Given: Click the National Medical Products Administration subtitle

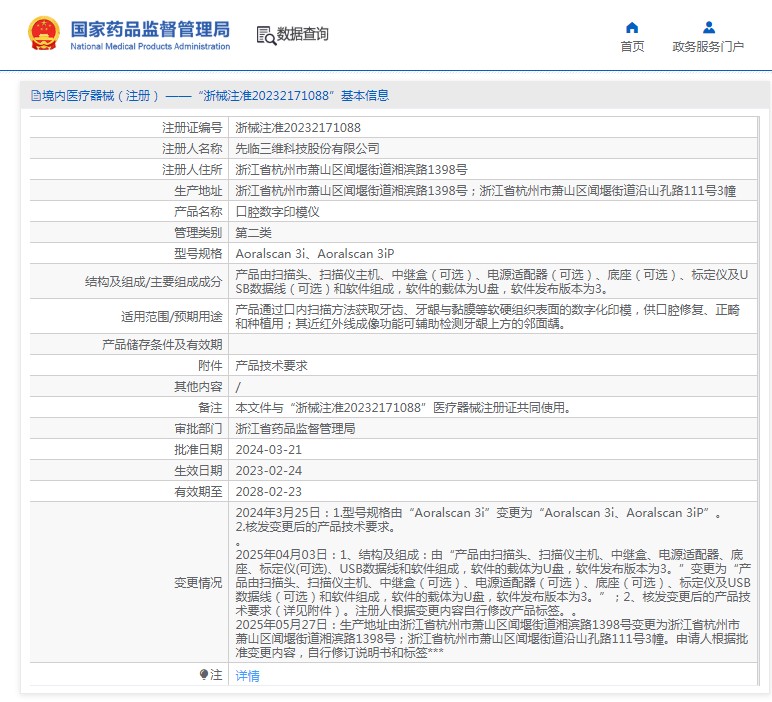Looking at the screenshot, I should tap(150, 47).
